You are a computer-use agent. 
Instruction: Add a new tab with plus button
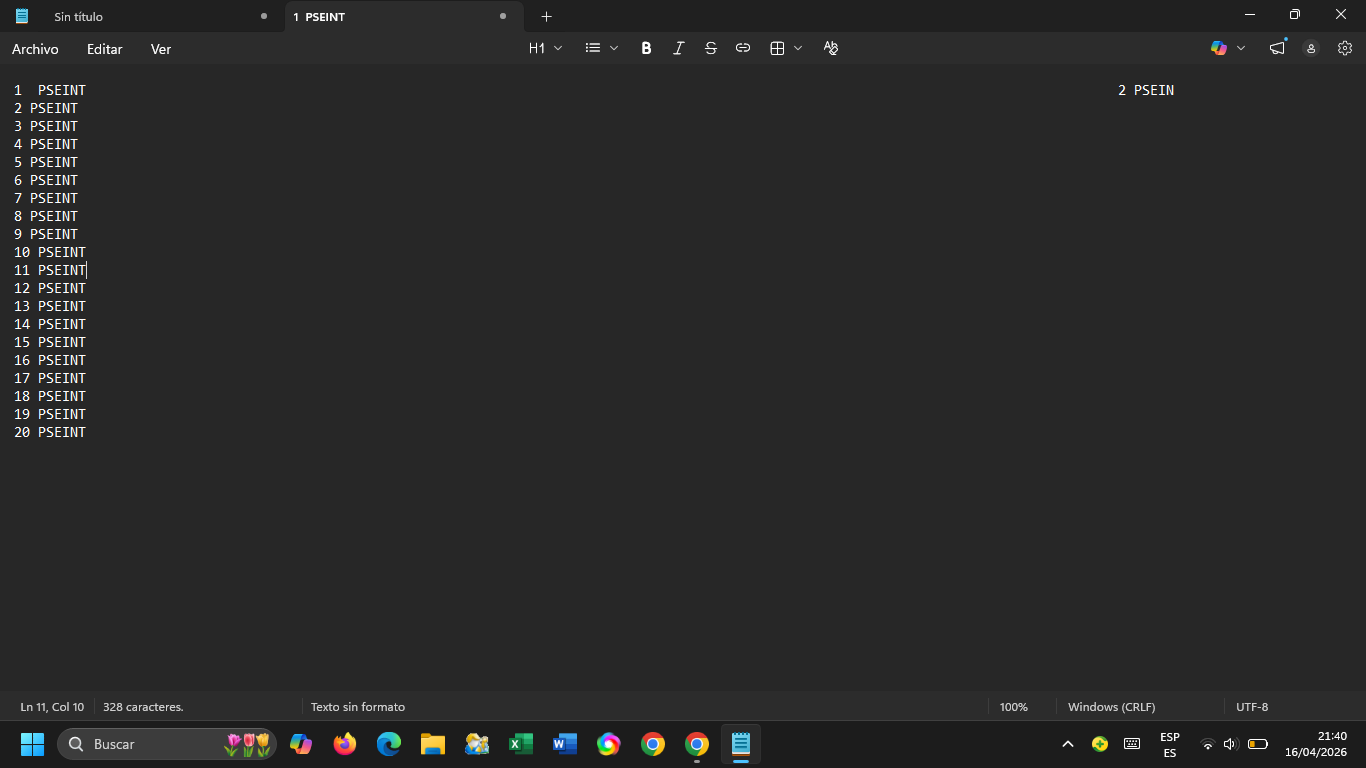pos(546,16)
